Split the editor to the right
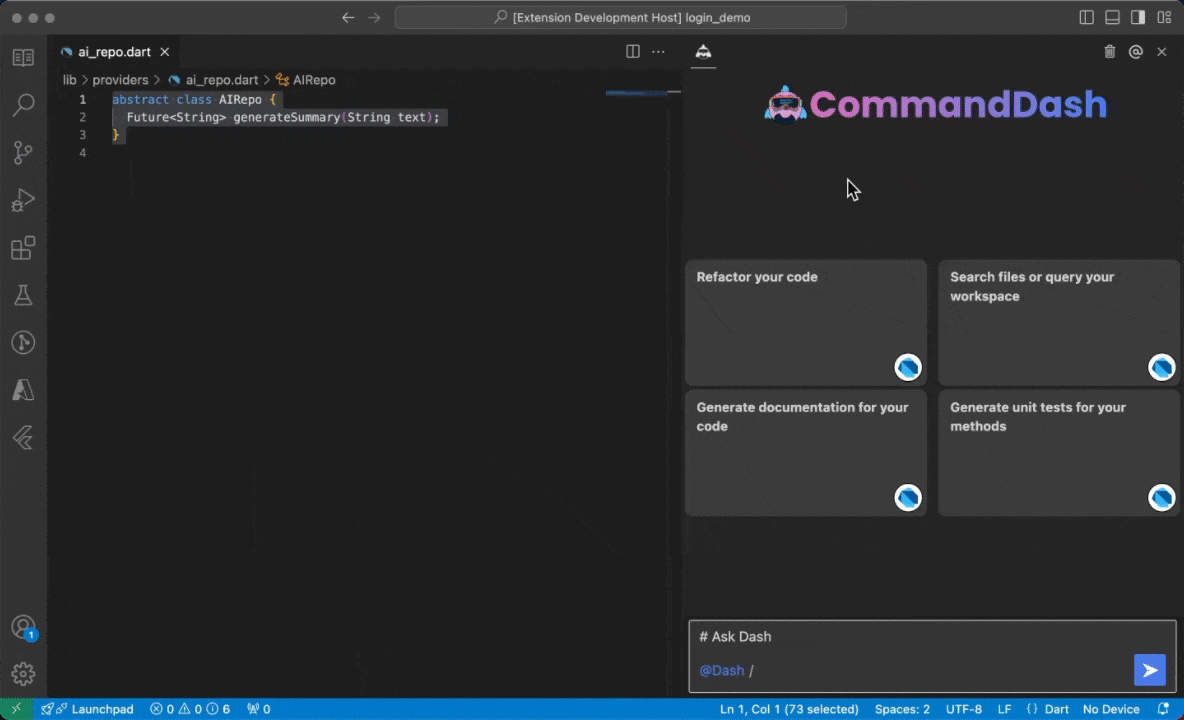The width and height of the screenshot is (1184, 720). point(633,51)
